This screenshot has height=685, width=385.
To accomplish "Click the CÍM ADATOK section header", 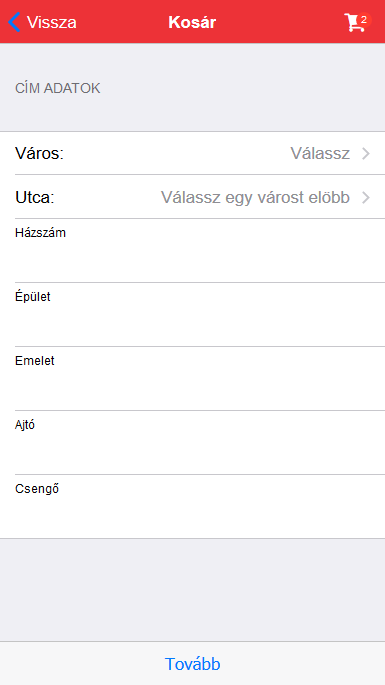I will (58, 89).
